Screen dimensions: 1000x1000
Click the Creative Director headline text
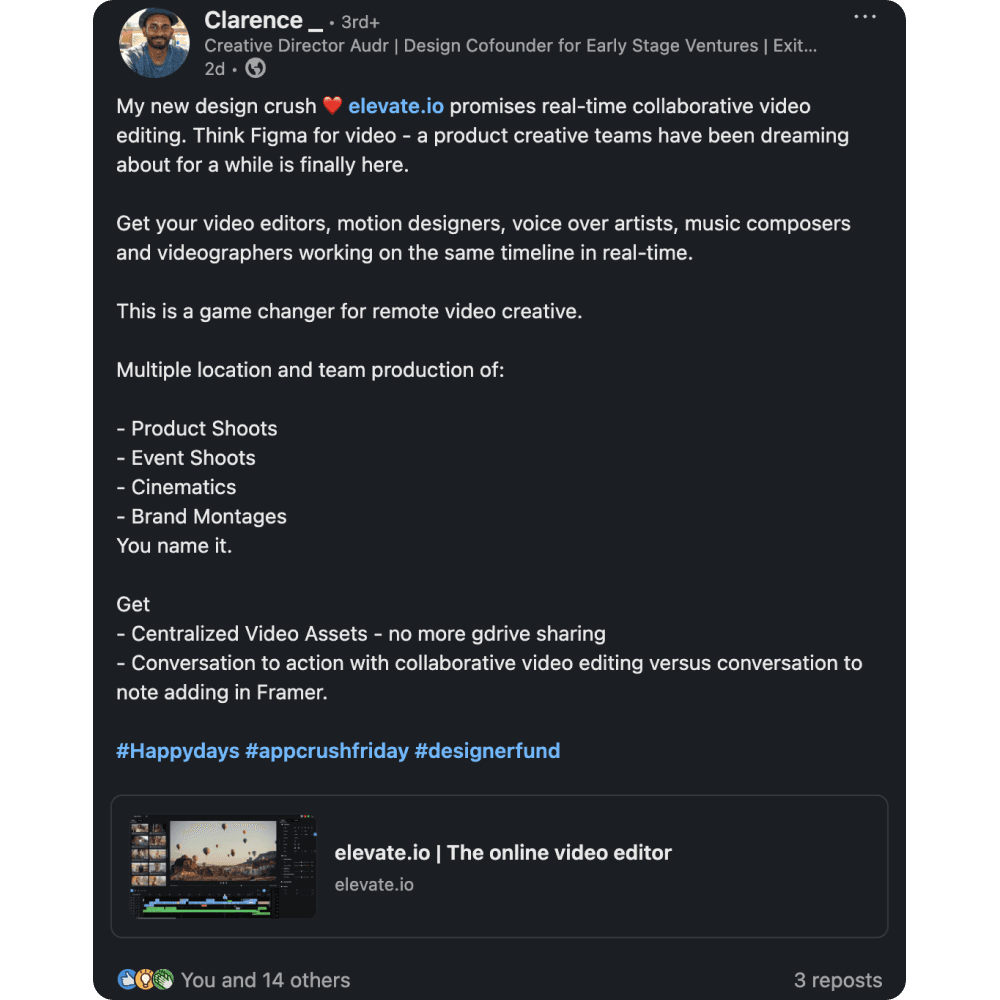(x=510, y=46)
